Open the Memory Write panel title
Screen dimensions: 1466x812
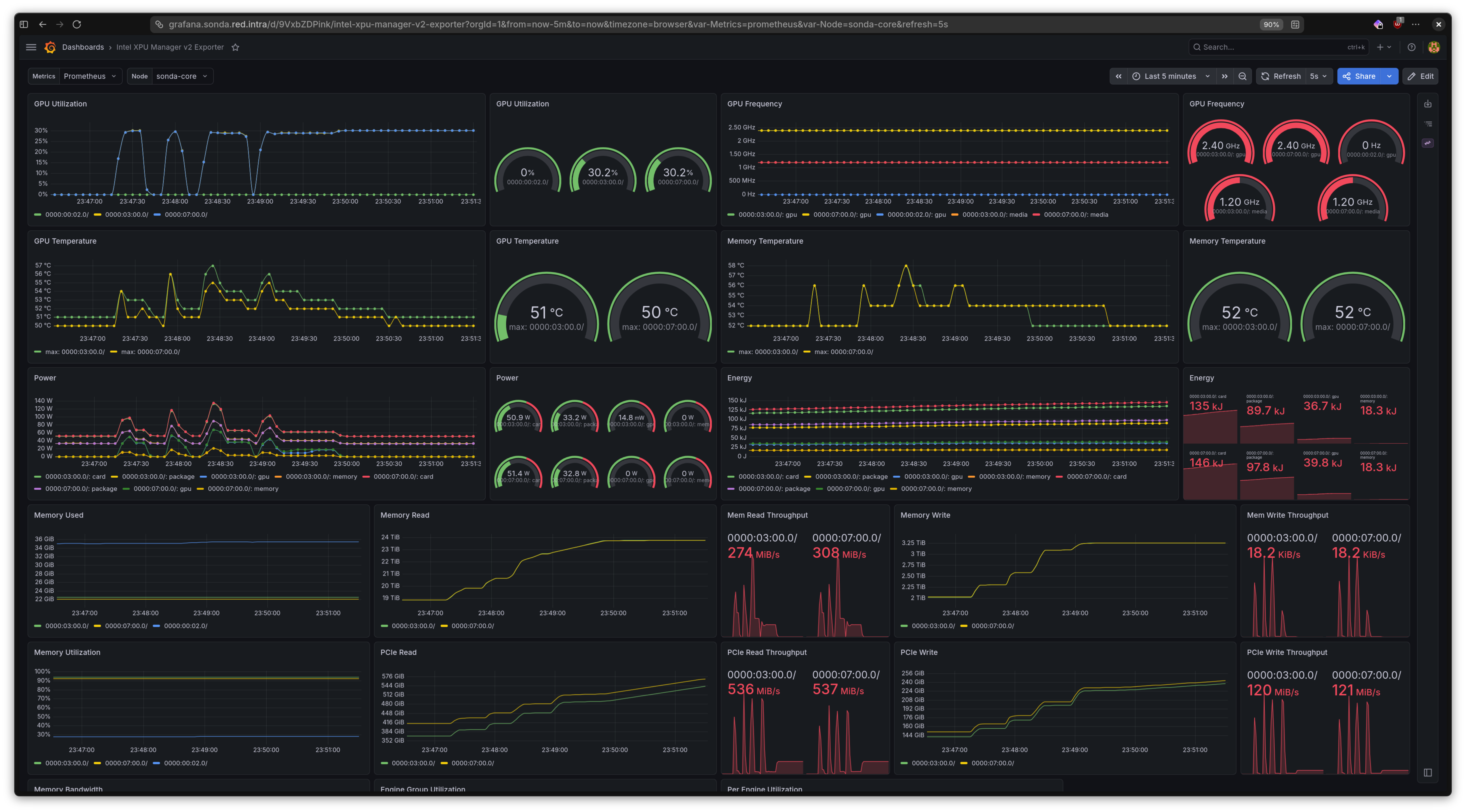pos(925,515)
